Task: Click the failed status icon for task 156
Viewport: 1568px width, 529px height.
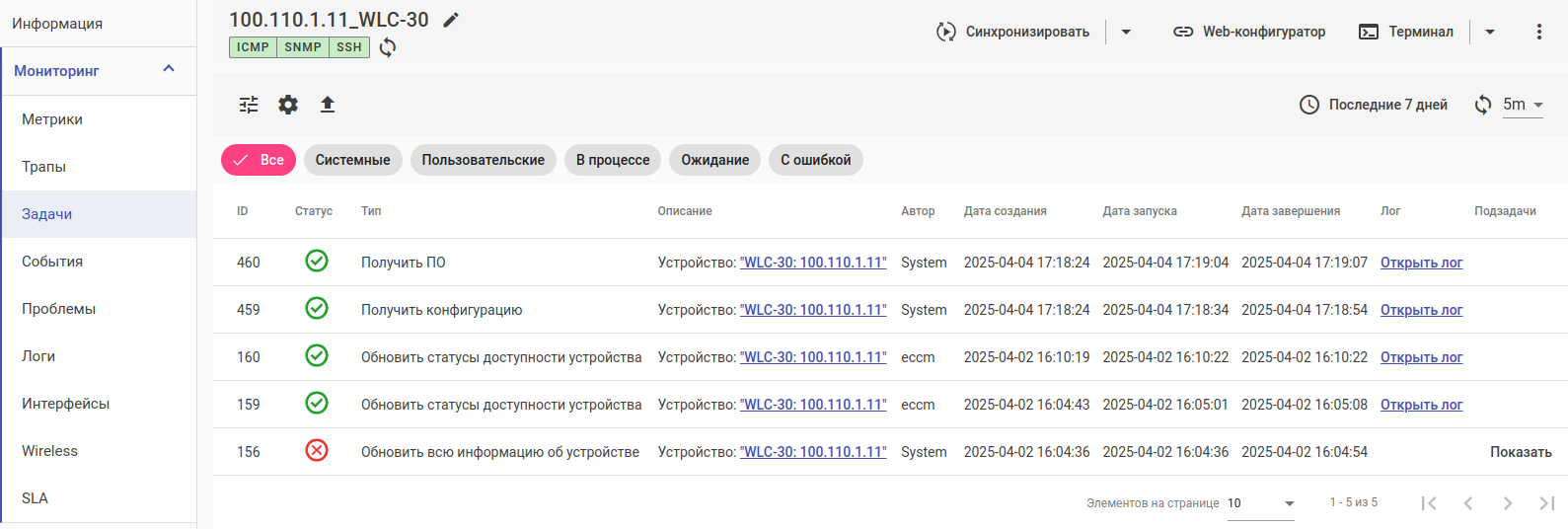Action: (x=317, y=451)
